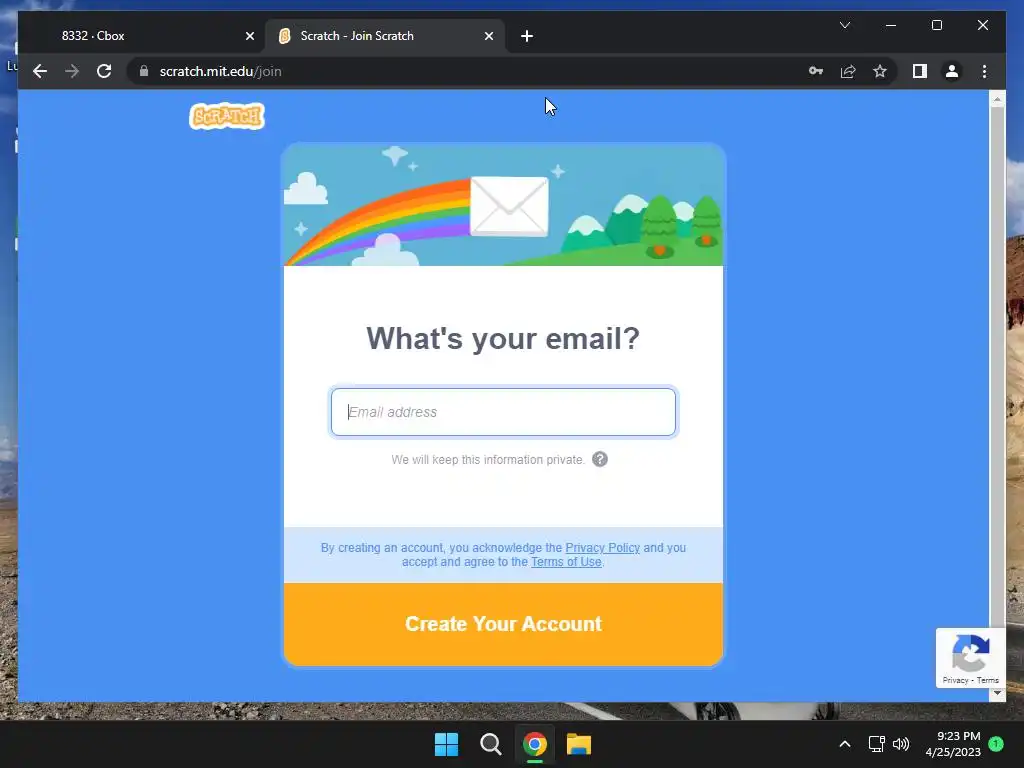Open reCAPTCHA Privacy link
This screenshot has width=1024, height=768.
tap(955, 680)
